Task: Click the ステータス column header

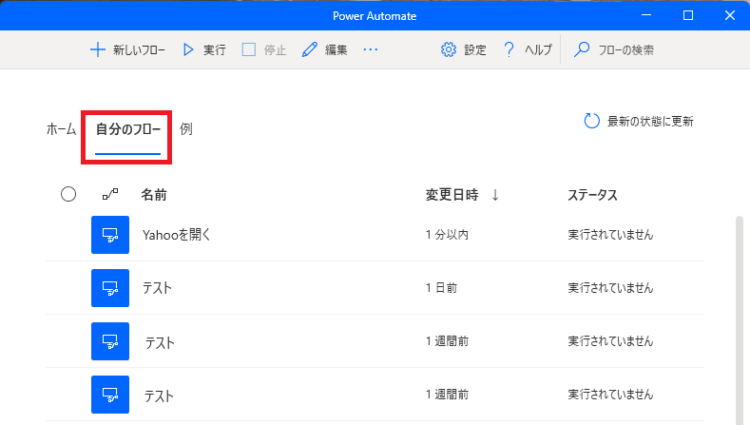Action: tap(593, 195)
